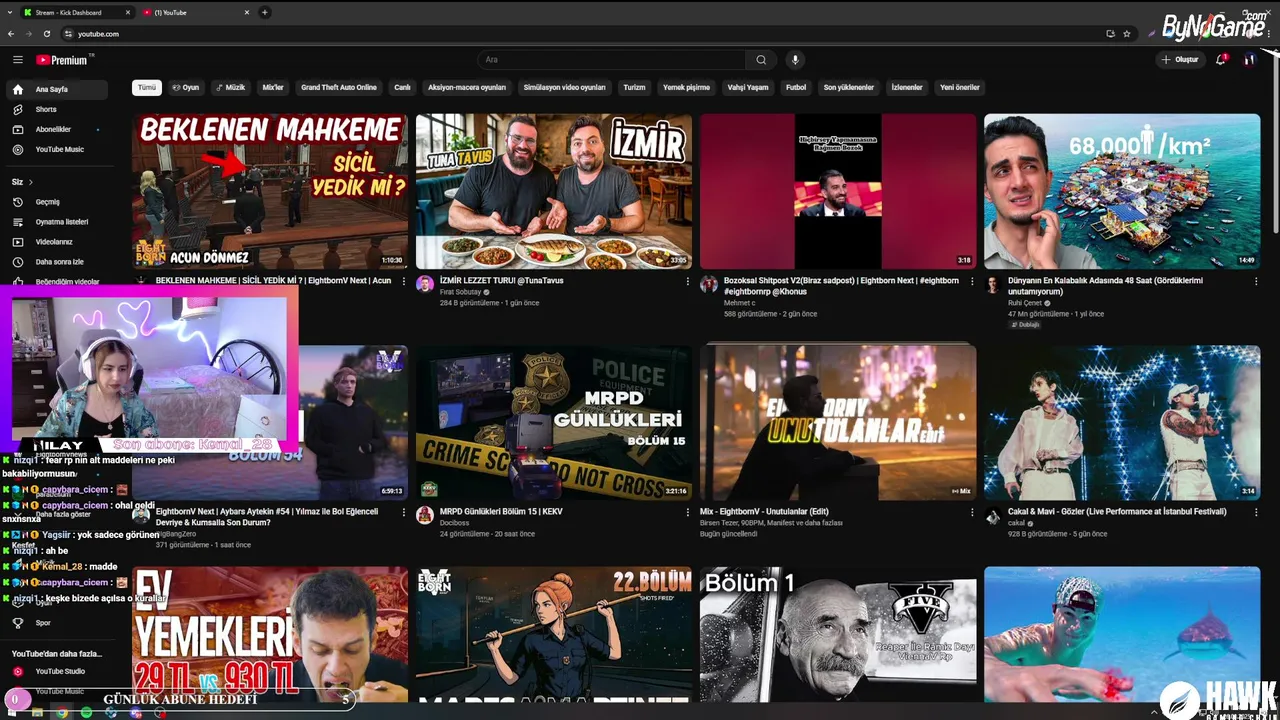
Task: Open the notifications bell
Action: coord(1220,60)
